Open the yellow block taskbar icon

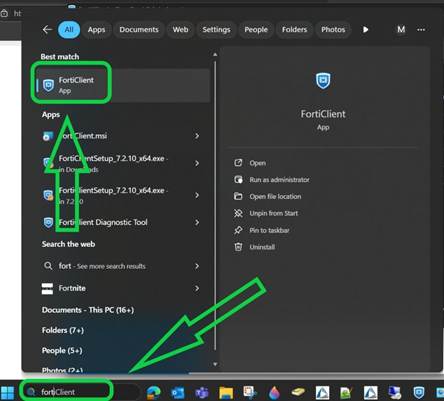(298, 392)
